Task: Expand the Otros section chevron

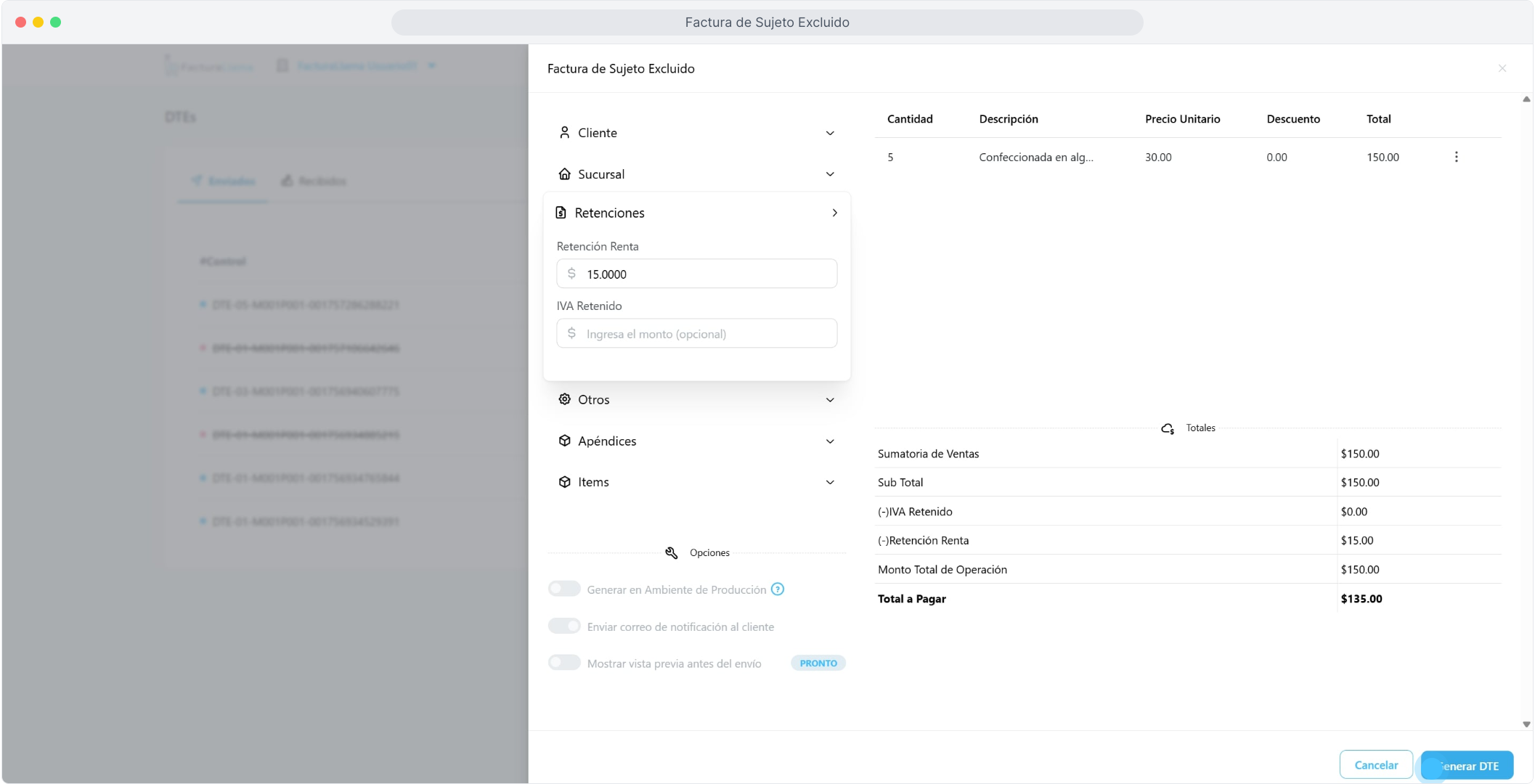Action: pyautogui.click(x=830, y=400)
